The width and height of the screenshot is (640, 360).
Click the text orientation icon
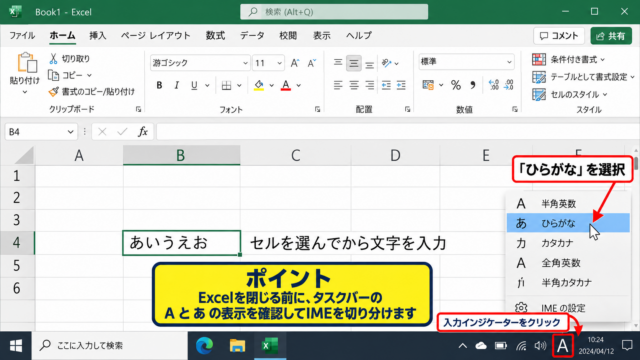point(386,63)
